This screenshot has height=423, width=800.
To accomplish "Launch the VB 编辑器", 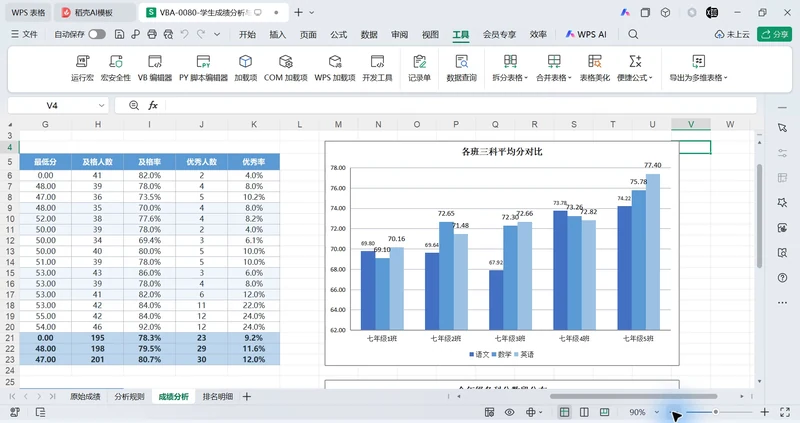I will 155,68.
